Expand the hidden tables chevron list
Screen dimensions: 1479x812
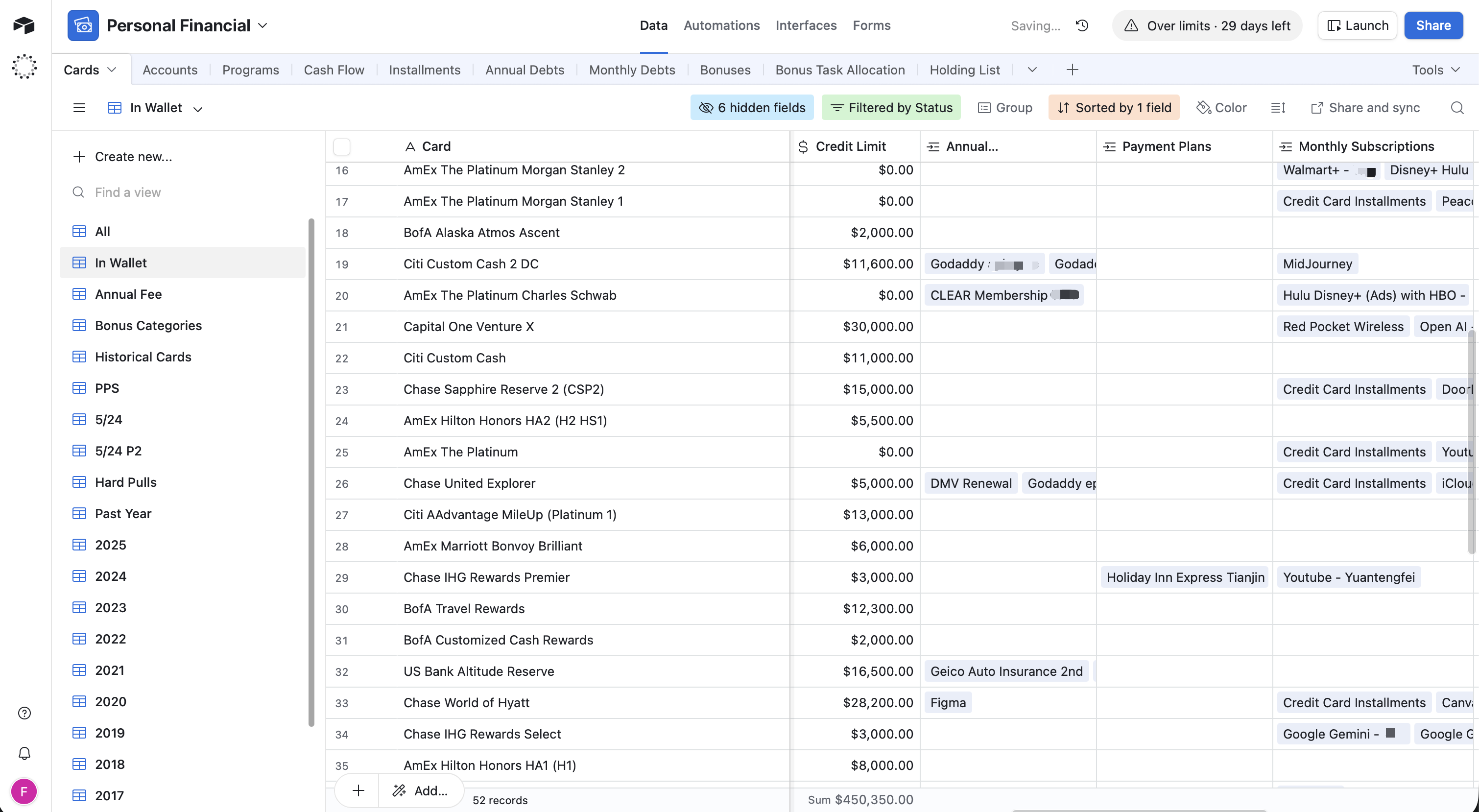1032,70
